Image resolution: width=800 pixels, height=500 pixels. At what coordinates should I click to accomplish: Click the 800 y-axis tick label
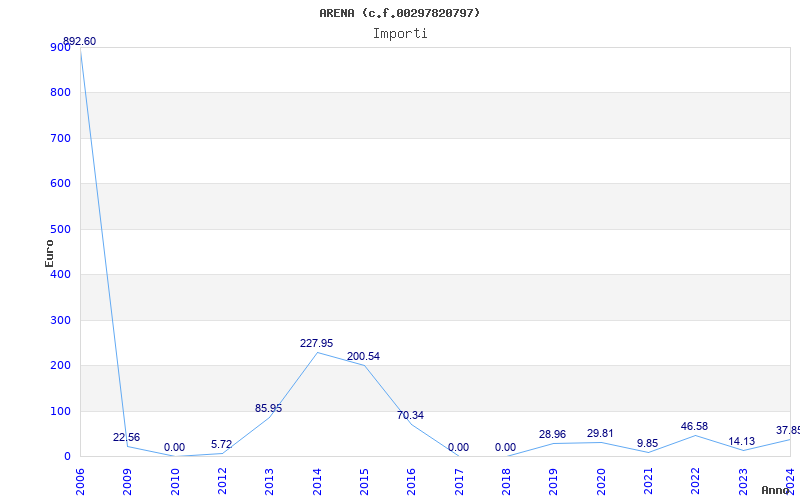click(x=60, y=93)
